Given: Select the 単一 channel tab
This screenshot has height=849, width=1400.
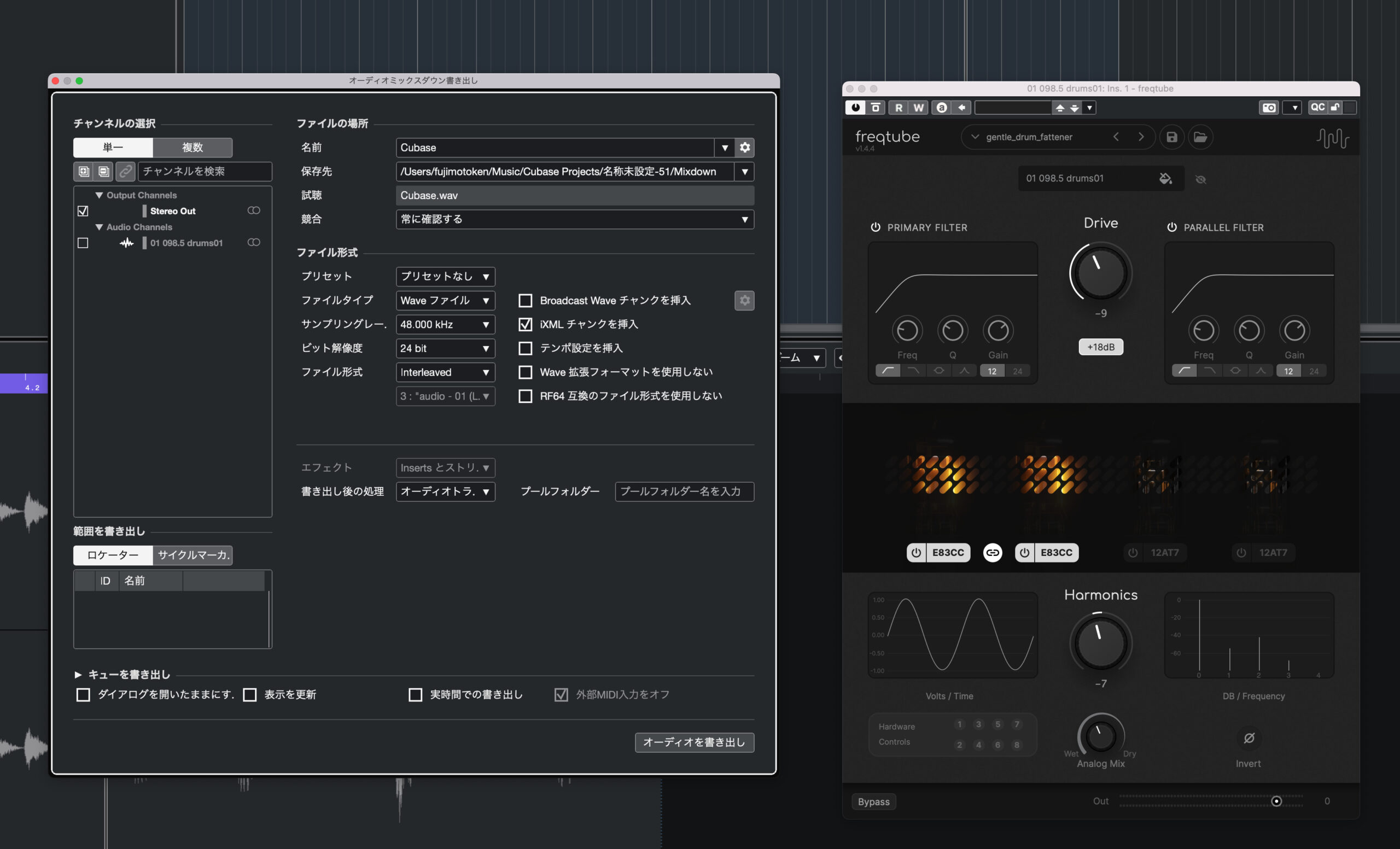Looking at the screenshot, I should pos(113,148).
